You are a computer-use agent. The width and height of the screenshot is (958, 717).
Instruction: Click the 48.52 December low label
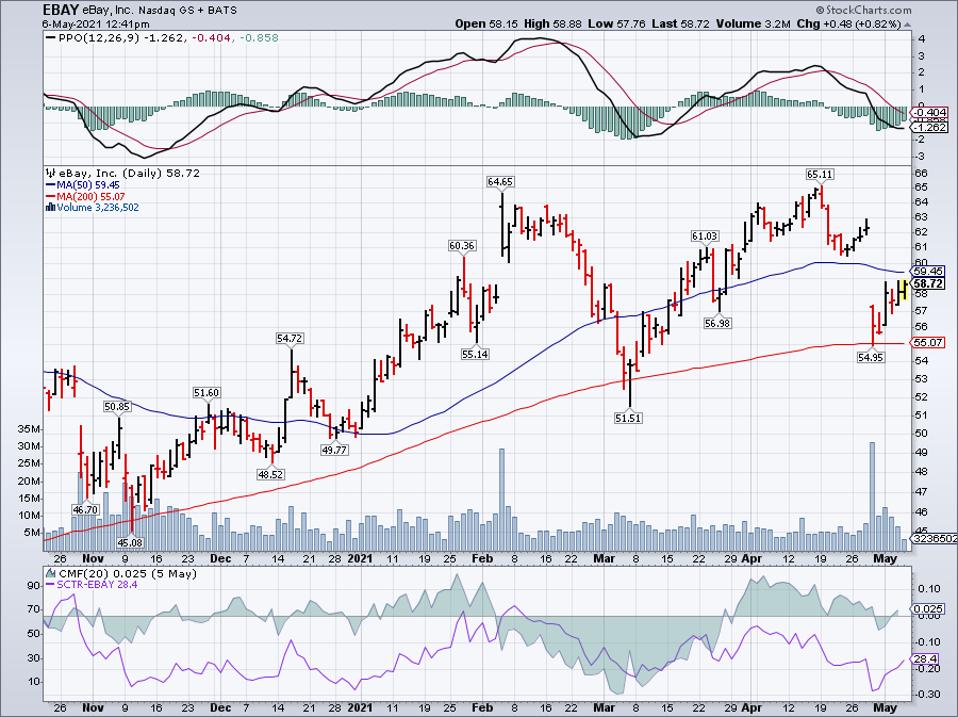click(271, 474)
